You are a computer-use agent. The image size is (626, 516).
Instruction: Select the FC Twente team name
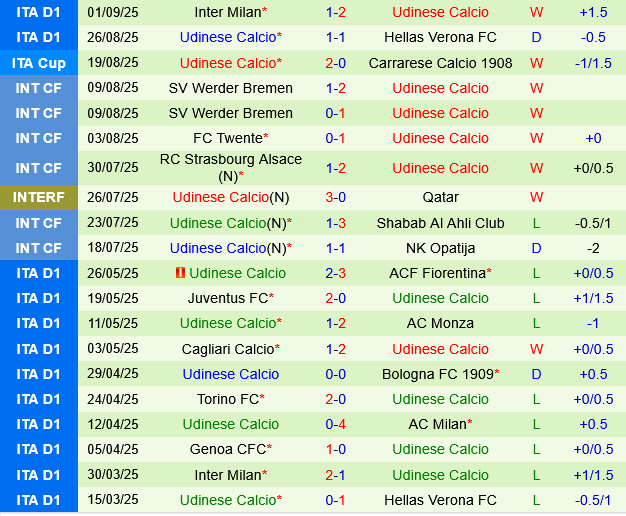[x=227, y=138]
